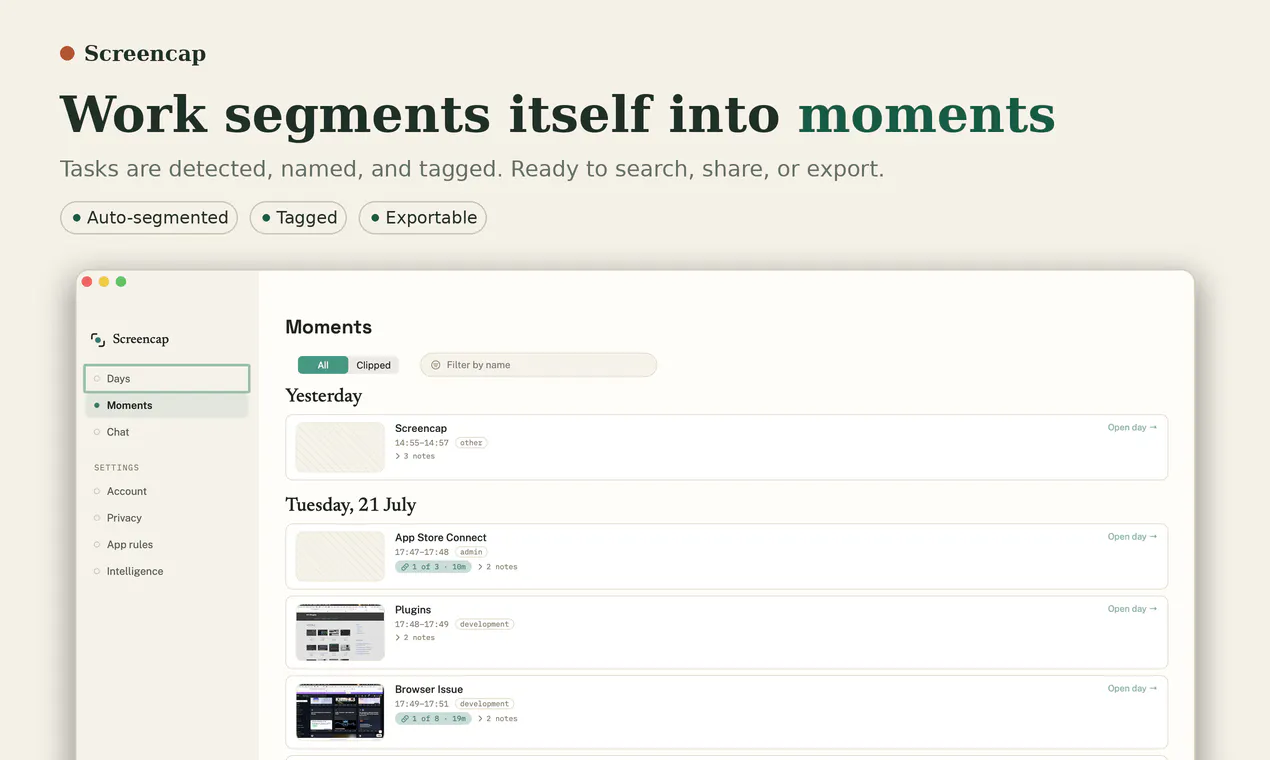
Task: Expand the 3 notes under Screencap moment
Action: coord(415,456)
